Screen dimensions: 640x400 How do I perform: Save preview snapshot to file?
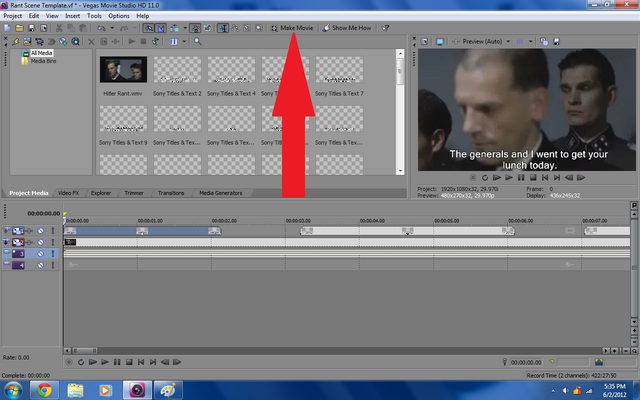(556, 42)
